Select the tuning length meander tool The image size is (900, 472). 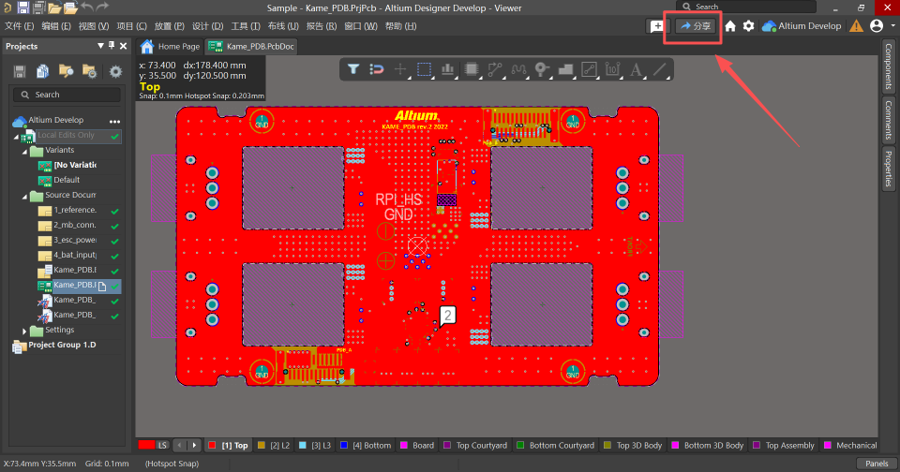coord(518,69)
